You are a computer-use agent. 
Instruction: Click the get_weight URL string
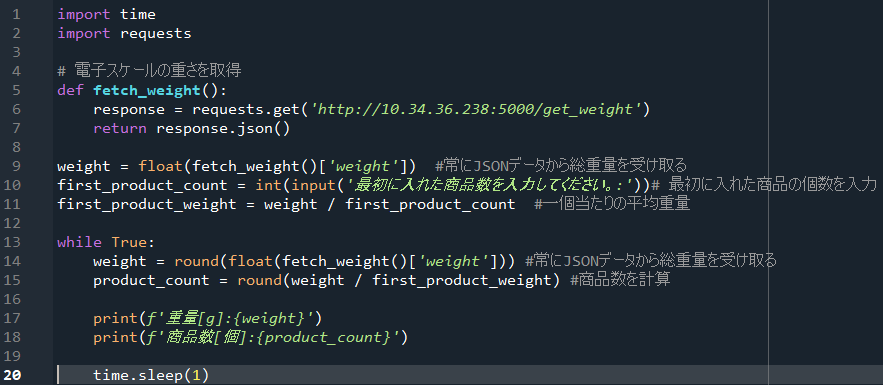point(474,109)
